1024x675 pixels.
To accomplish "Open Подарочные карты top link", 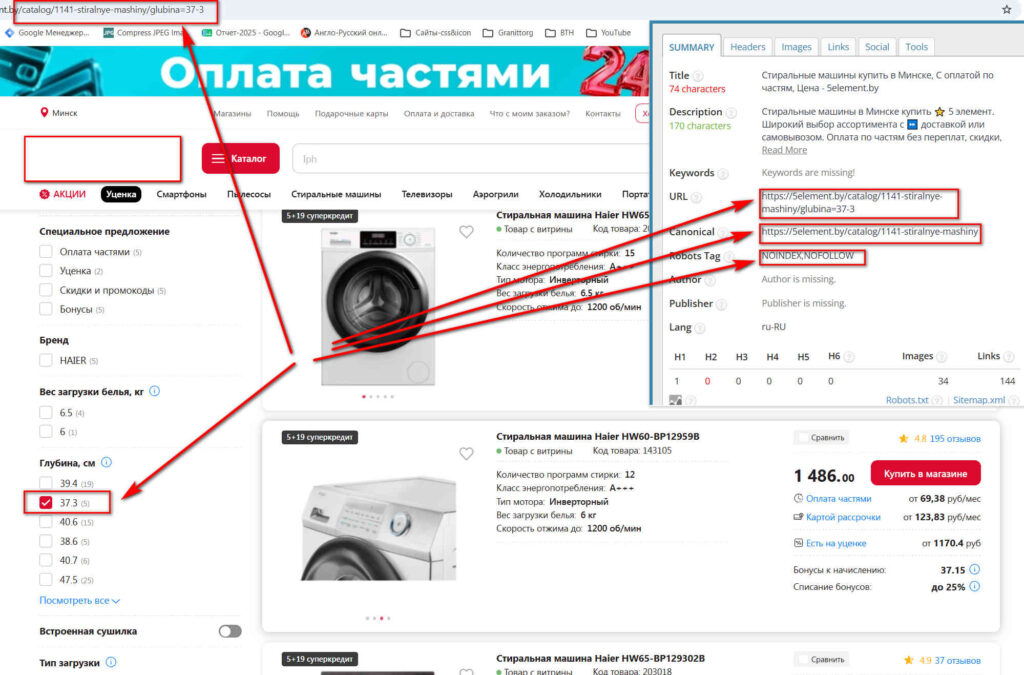I will (x=351, y=113).
